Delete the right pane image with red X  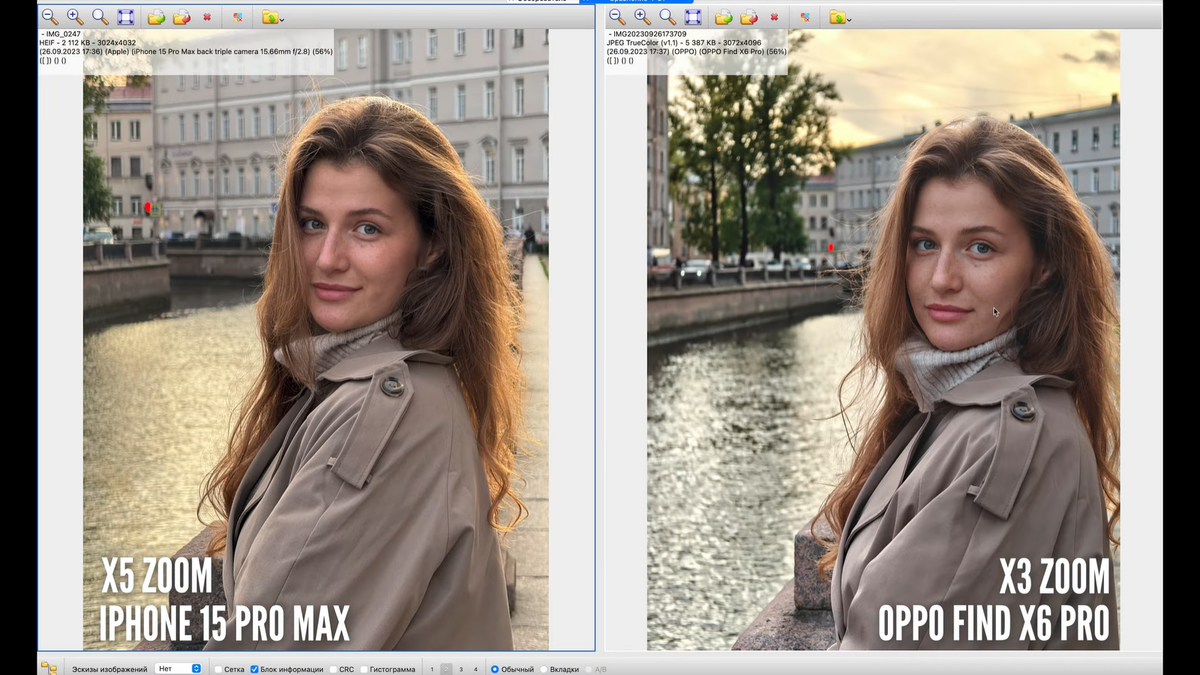pos(774,17)
